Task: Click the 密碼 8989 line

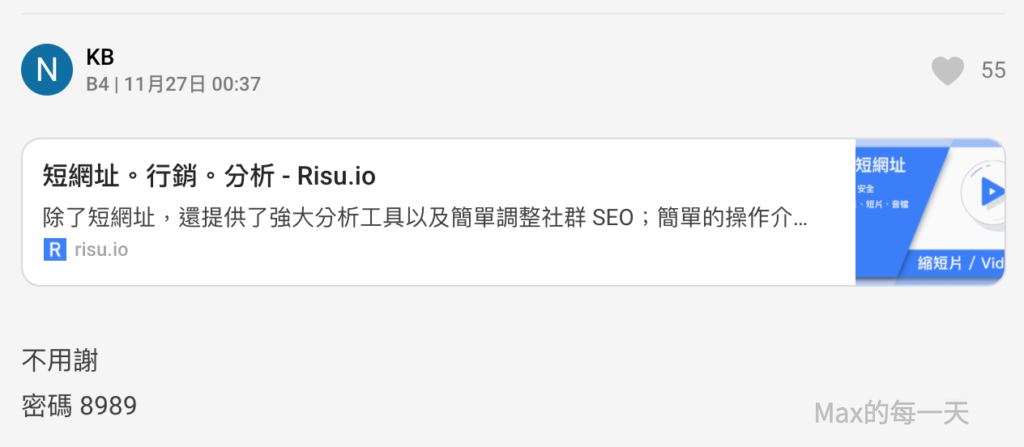Action: 79,406
